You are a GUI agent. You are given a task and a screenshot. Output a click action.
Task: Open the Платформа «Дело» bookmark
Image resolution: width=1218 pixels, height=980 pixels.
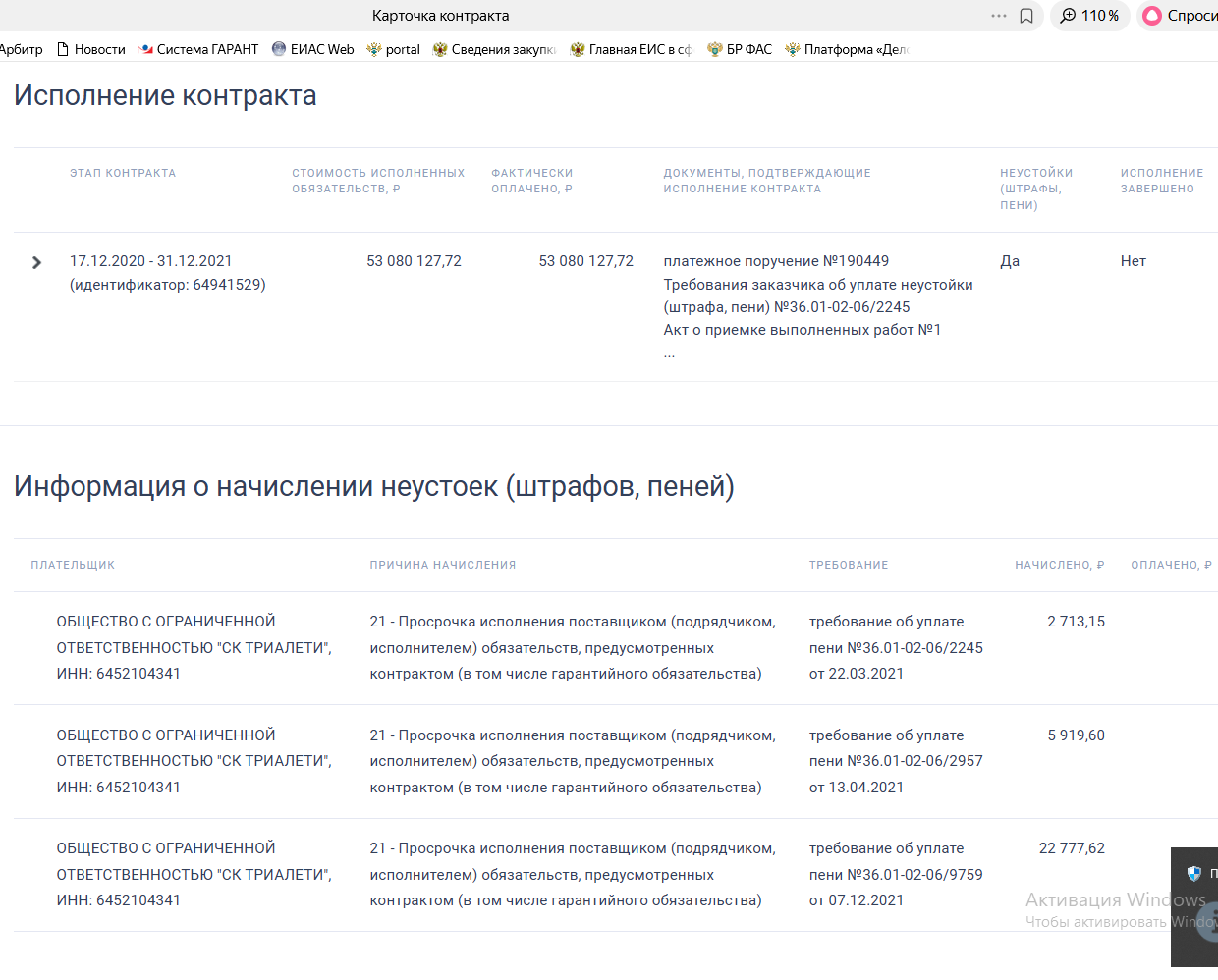[x=848, y=49]
